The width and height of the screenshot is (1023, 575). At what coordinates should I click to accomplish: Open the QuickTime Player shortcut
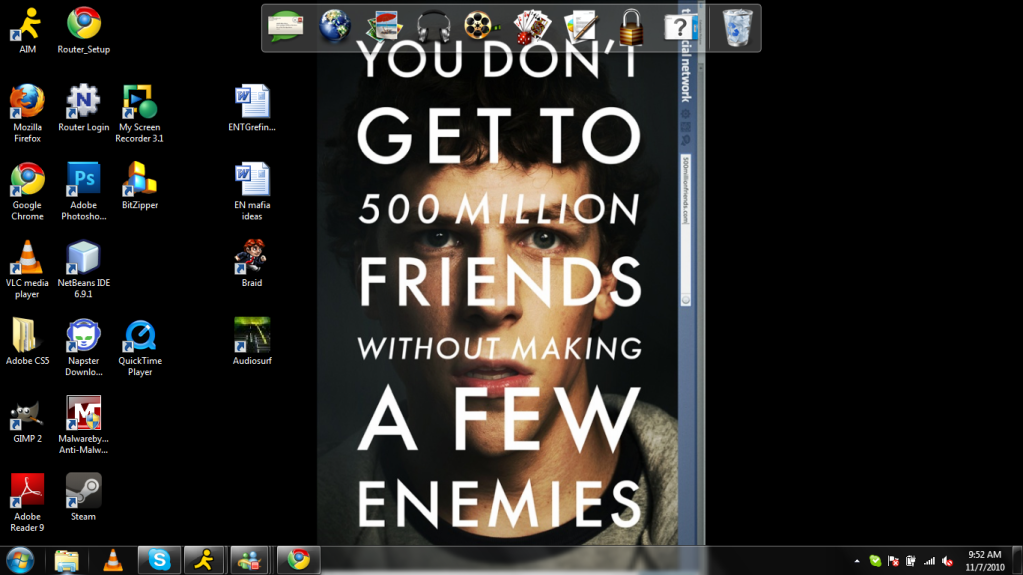point(140,336)
